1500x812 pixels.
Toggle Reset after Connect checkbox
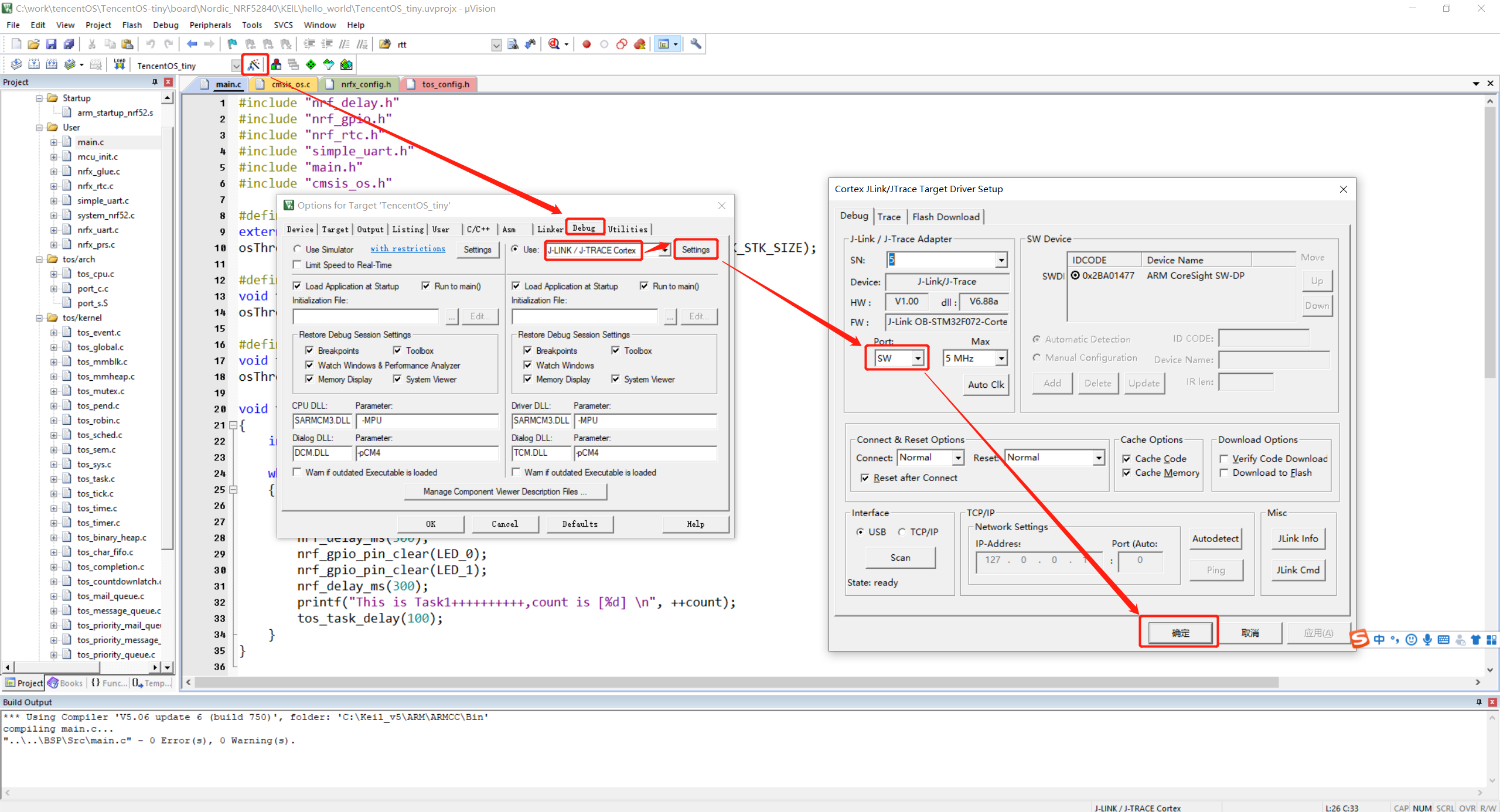865,477
